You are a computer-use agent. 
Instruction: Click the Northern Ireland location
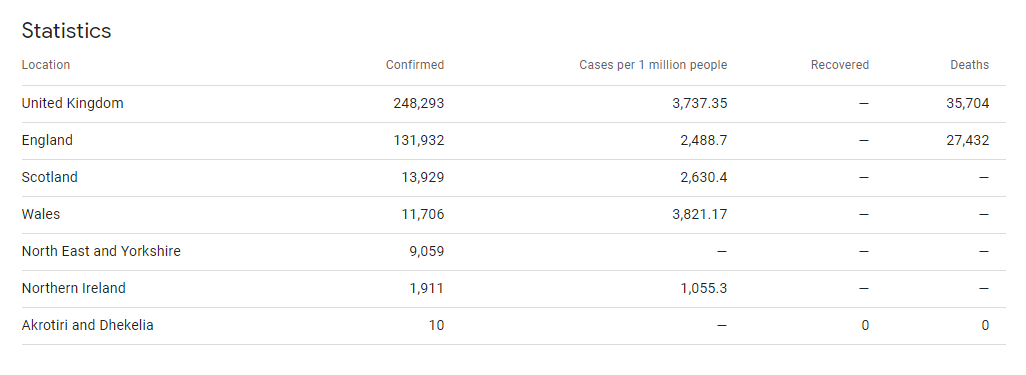pos(73,288)
